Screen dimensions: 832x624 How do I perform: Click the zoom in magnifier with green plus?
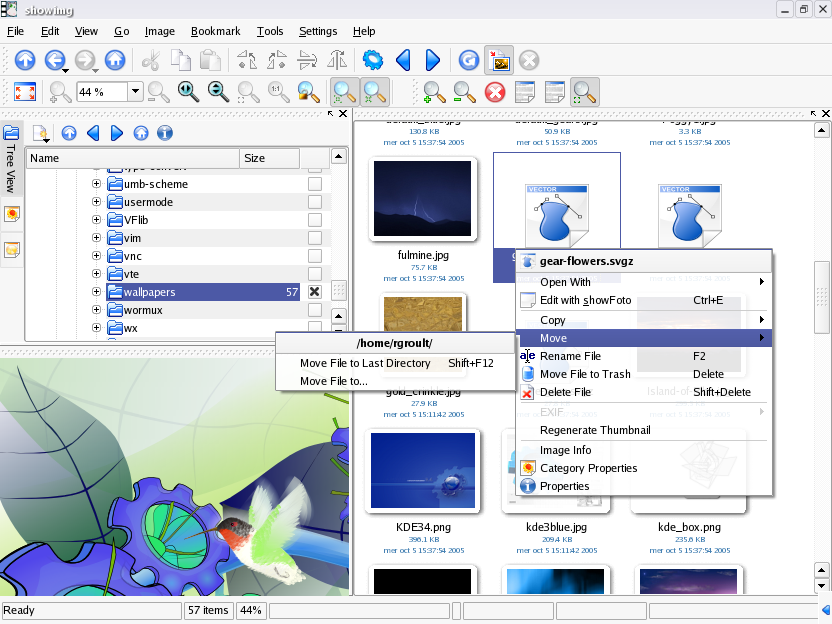(x=435, y=92)
